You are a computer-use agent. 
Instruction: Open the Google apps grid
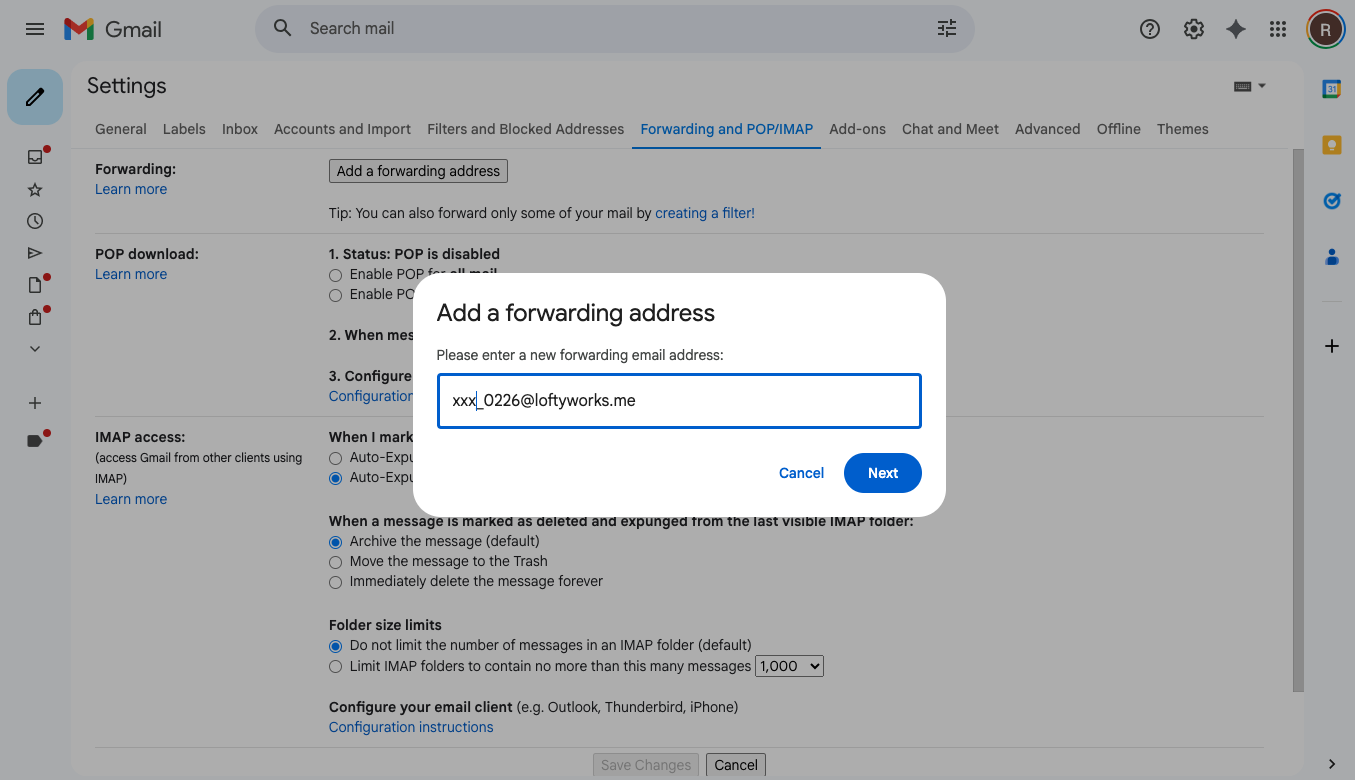click(x=1277, y=29)
